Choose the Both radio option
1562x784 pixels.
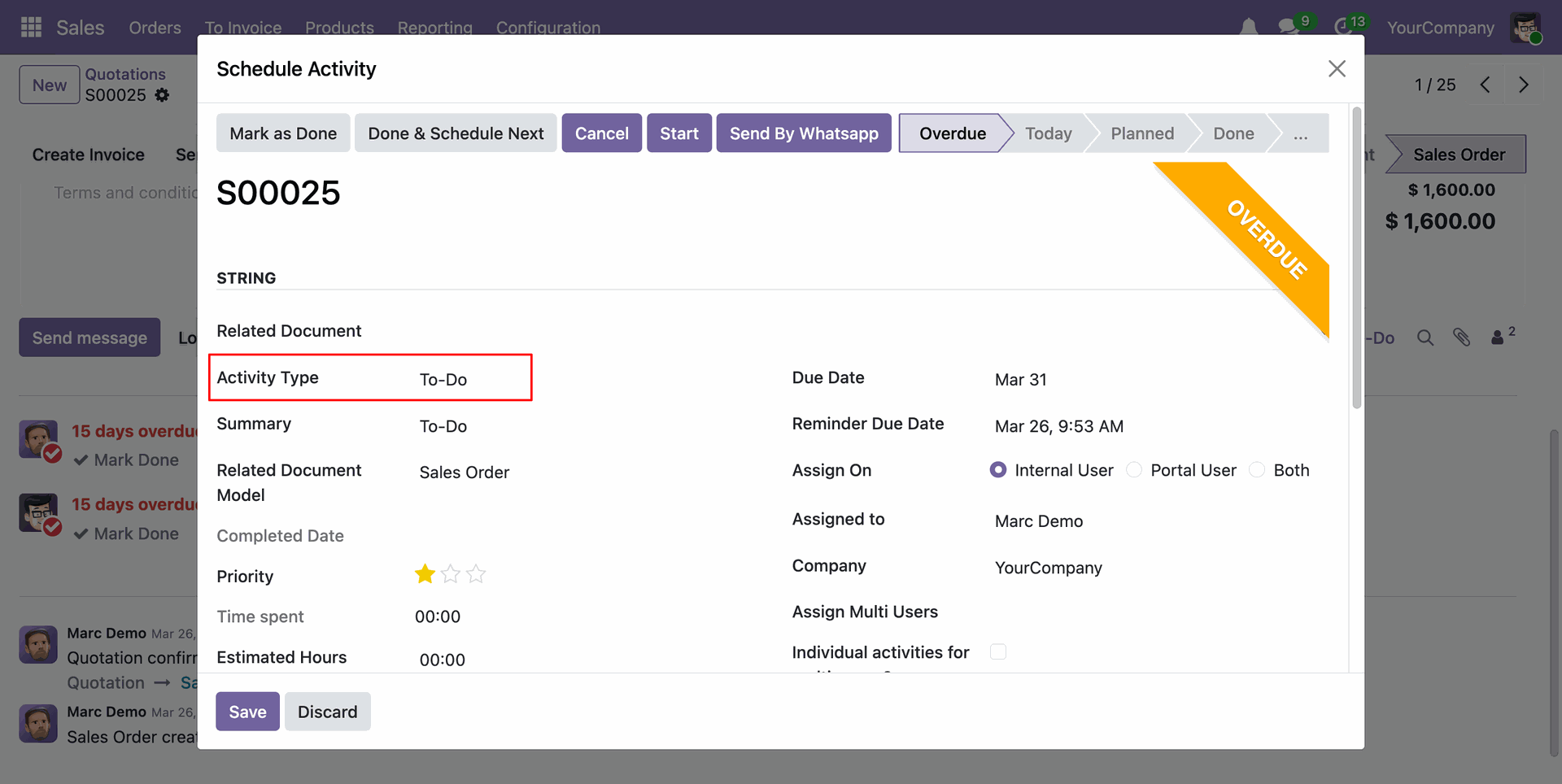click(x=1257, y=470)
